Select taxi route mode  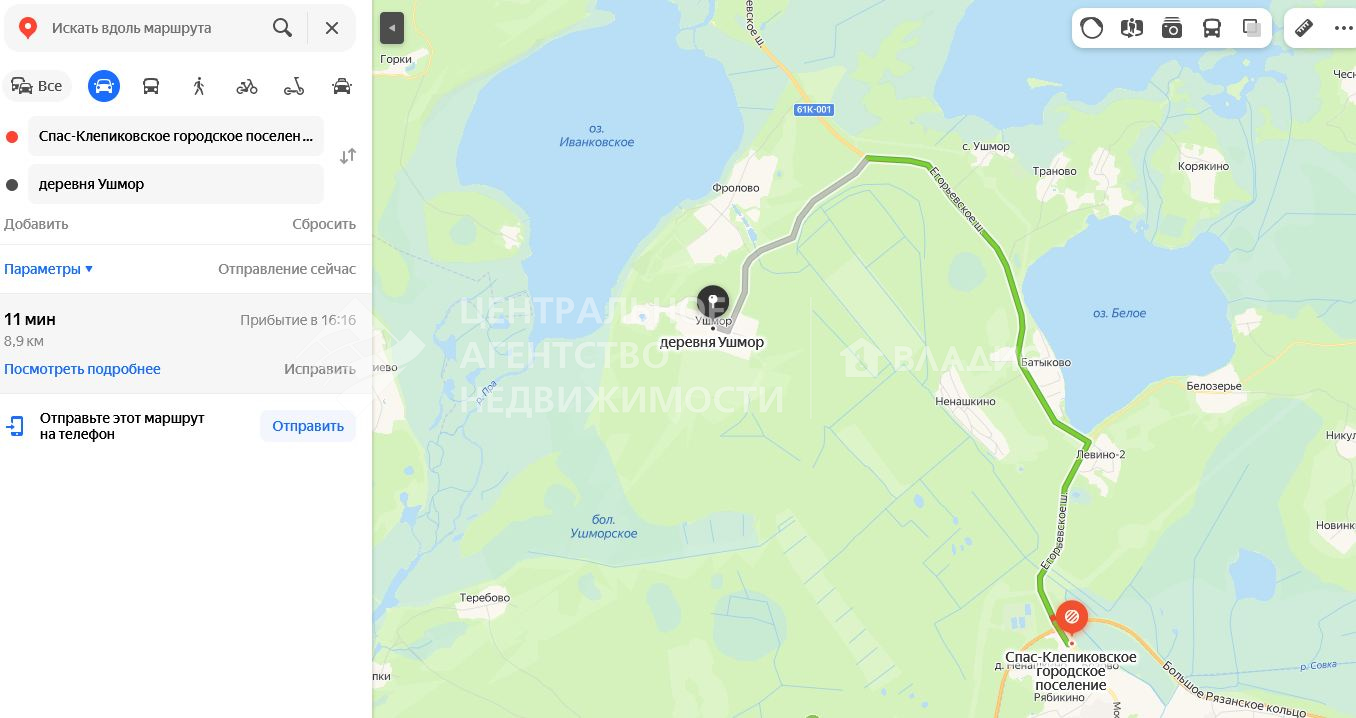pos(342,86)
